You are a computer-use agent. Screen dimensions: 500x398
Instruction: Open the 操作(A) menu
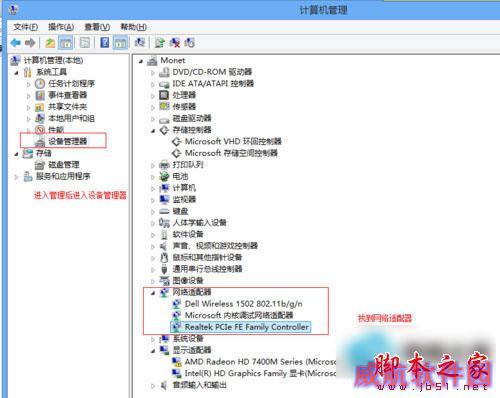(61, 27)
